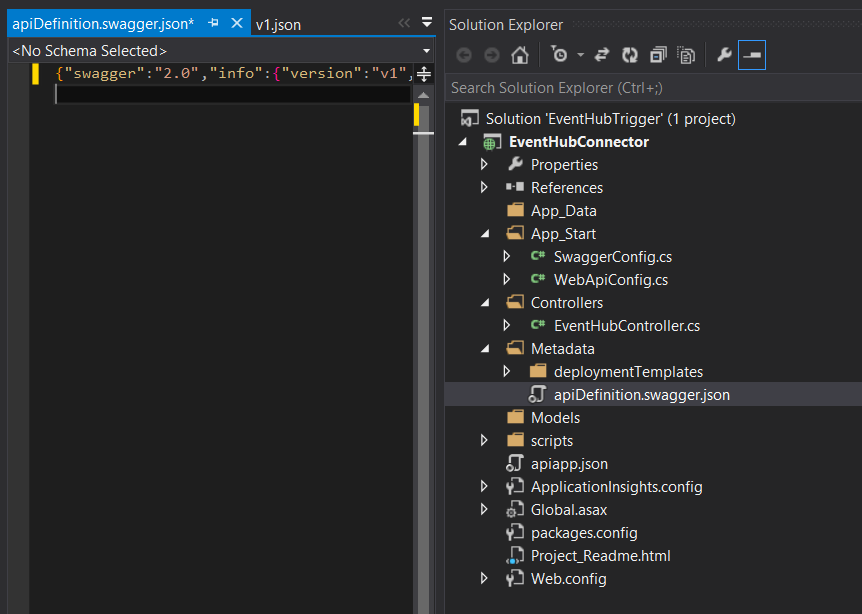This screenshot has height=614, width=862.
Task: Toggle the Show All Files button
Action: tap(686, 56)
